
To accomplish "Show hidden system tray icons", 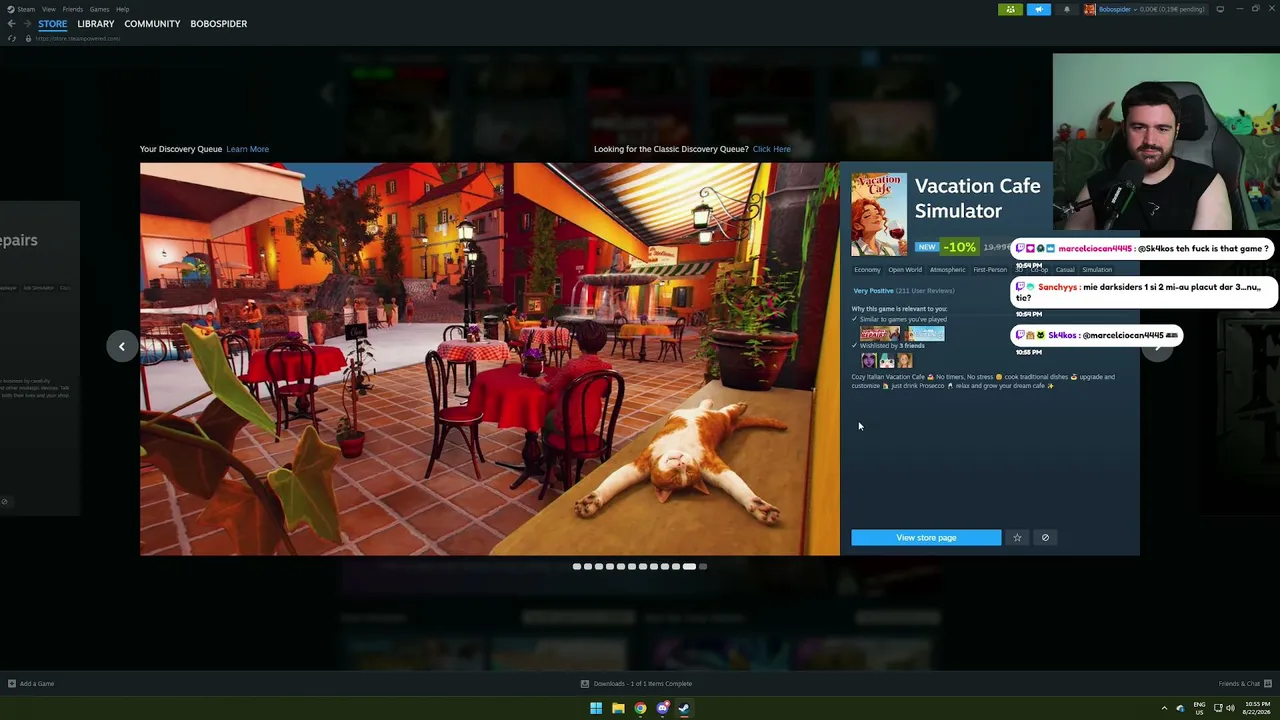I will pyautogui.click(x=1164, y=708).
